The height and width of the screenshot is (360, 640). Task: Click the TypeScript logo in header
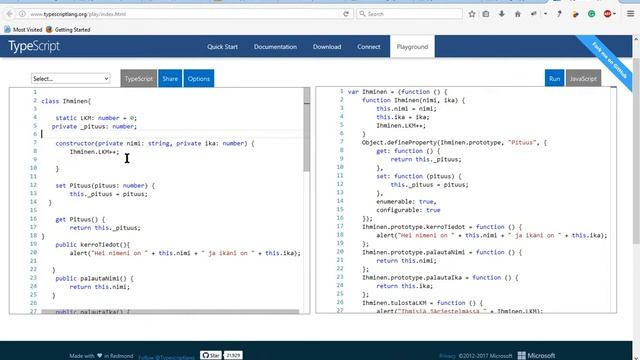tap(34, 46)
